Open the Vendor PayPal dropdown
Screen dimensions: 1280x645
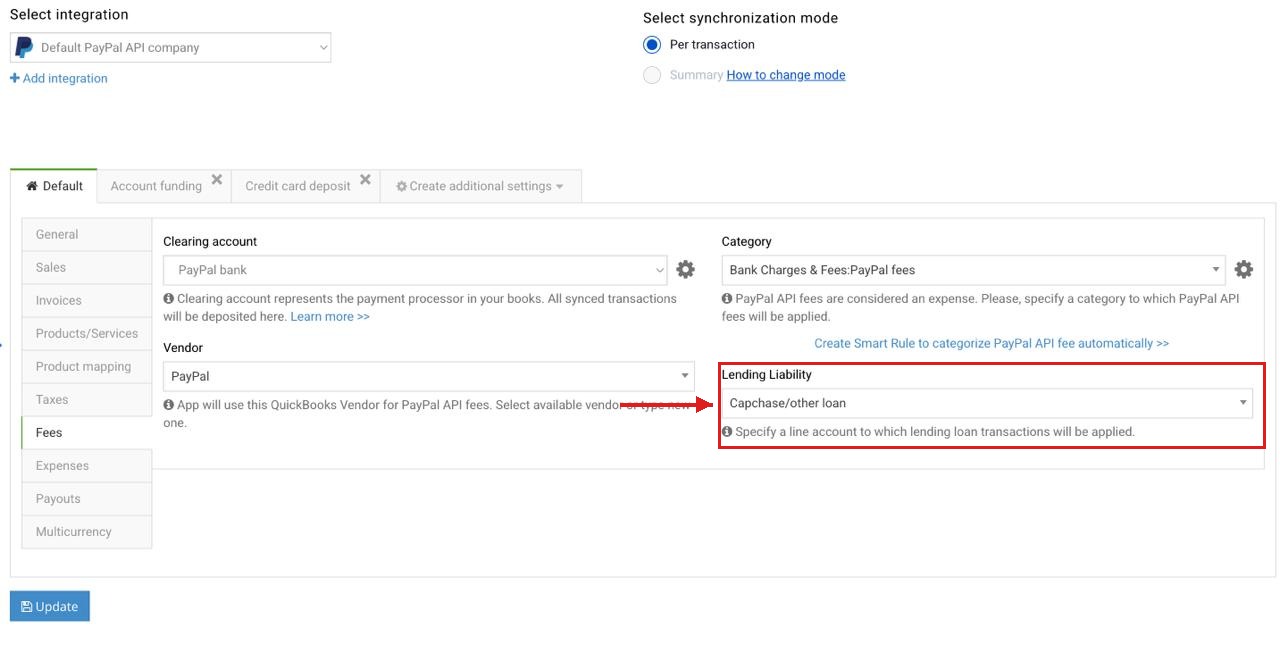click(x=429, y=376)
